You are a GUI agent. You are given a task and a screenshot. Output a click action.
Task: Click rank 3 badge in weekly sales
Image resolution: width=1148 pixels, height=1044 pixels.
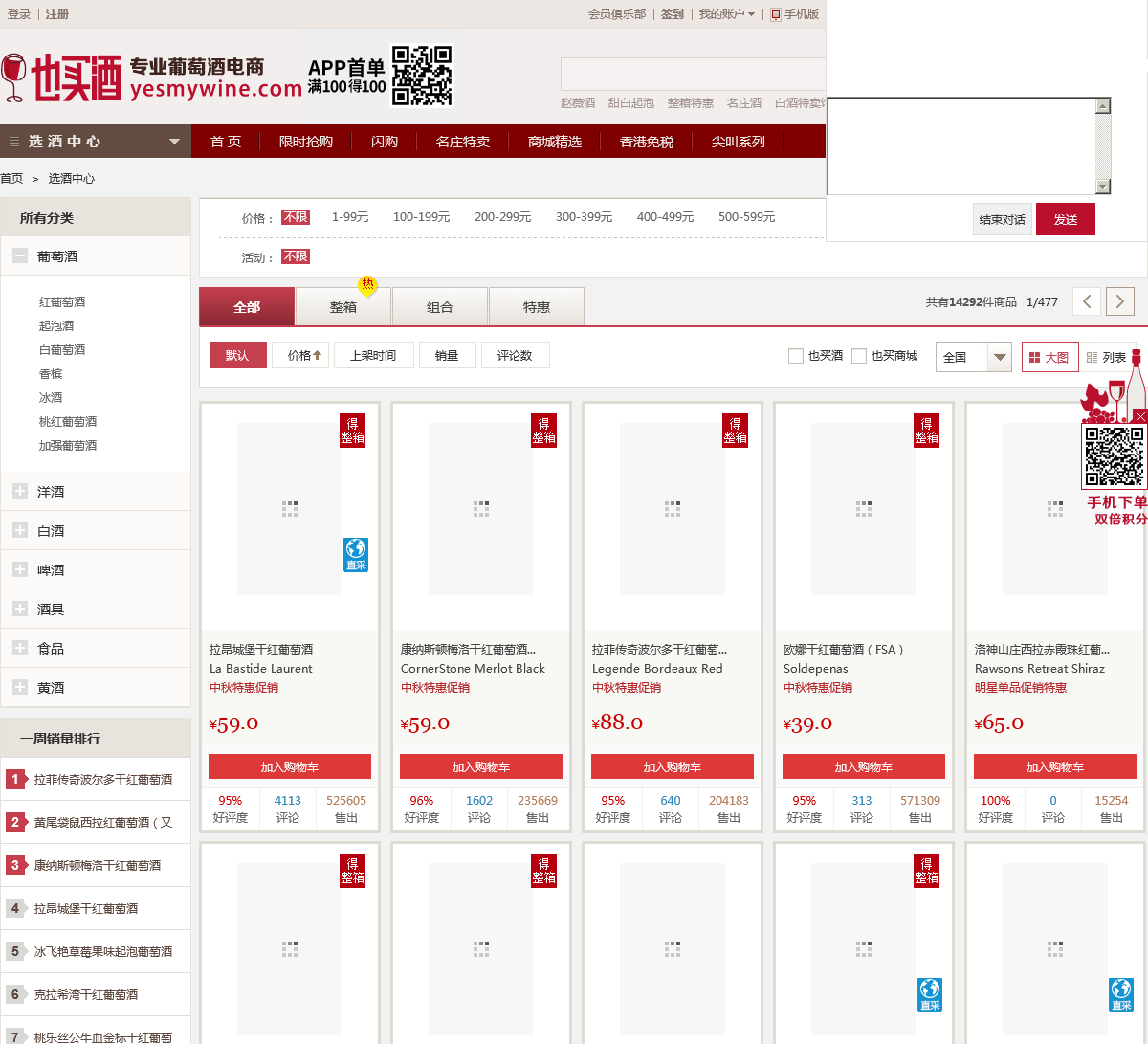[15, 865]
